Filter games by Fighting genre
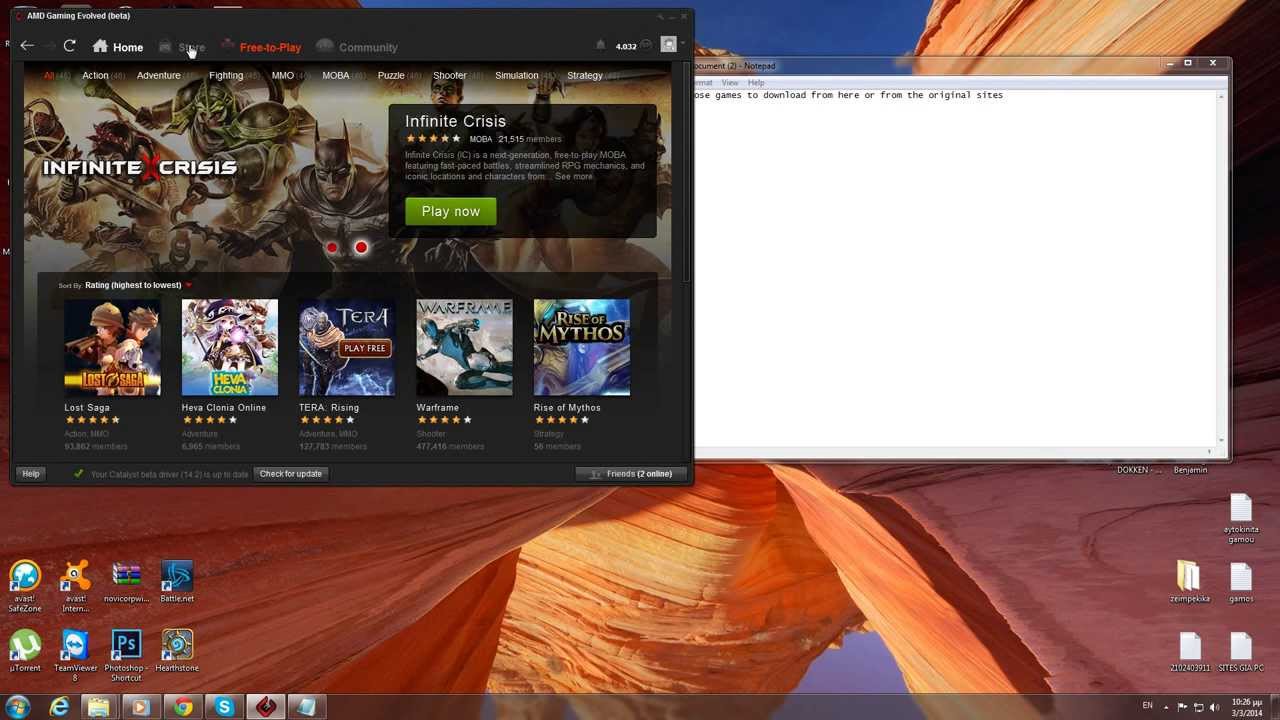The width and height of the screenshot is (1280, 720). pos(234,75)
